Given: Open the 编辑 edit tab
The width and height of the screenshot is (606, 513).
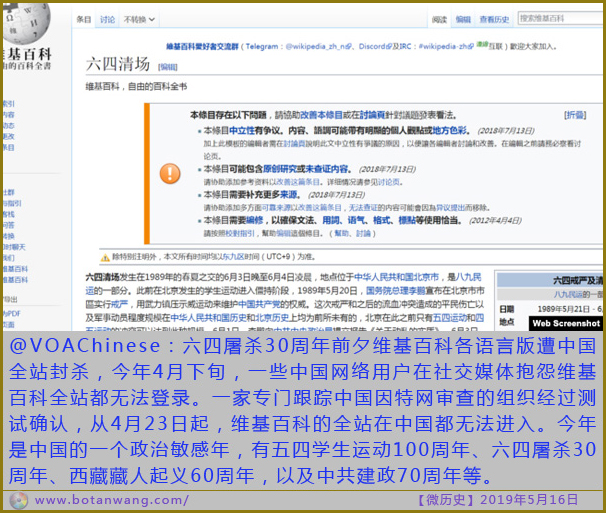Looking at the screenshot, I should 463,19.
